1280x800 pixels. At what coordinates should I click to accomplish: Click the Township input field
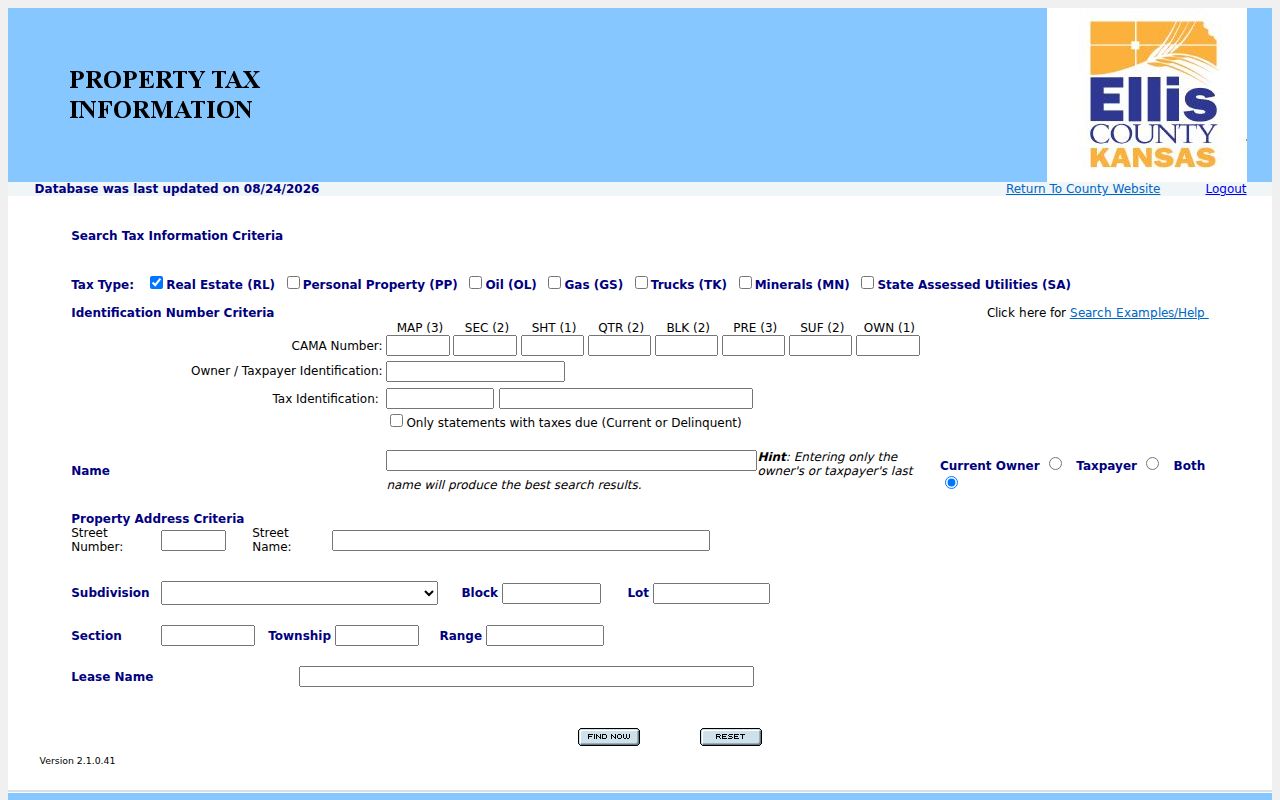377,636
